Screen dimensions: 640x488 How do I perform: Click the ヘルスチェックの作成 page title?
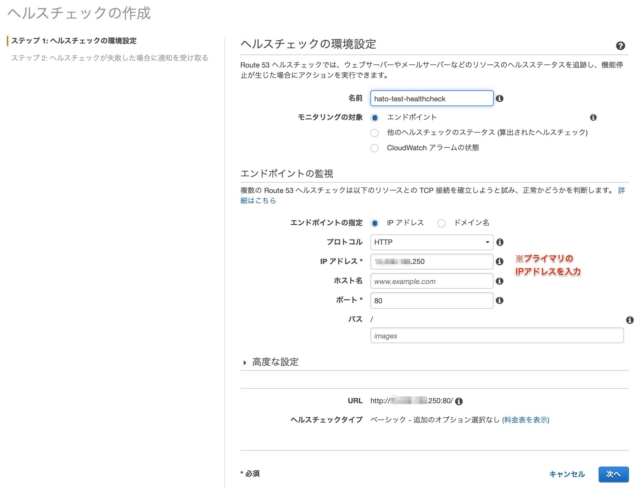(x=79, y=13)
